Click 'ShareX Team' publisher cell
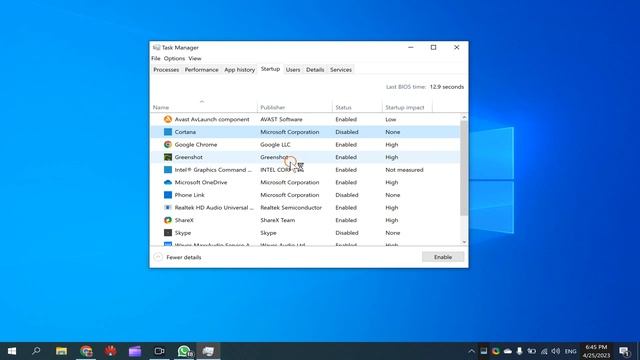 (278, 220)
